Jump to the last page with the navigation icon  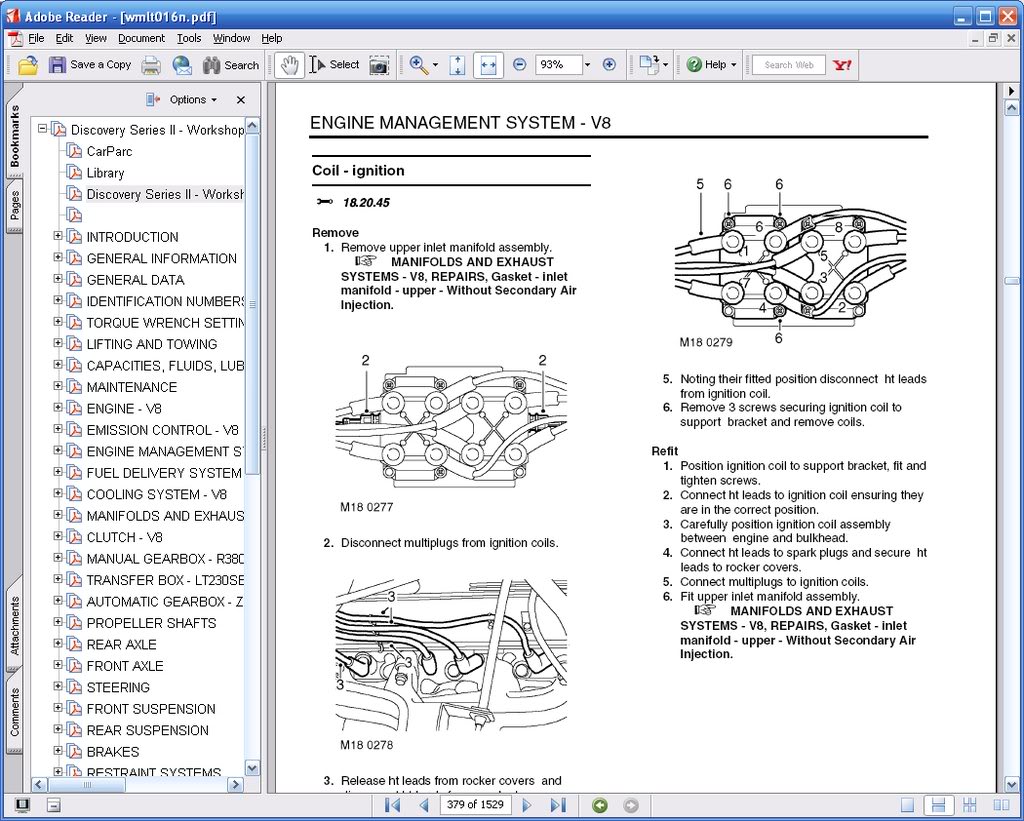(x=559, y=804)
